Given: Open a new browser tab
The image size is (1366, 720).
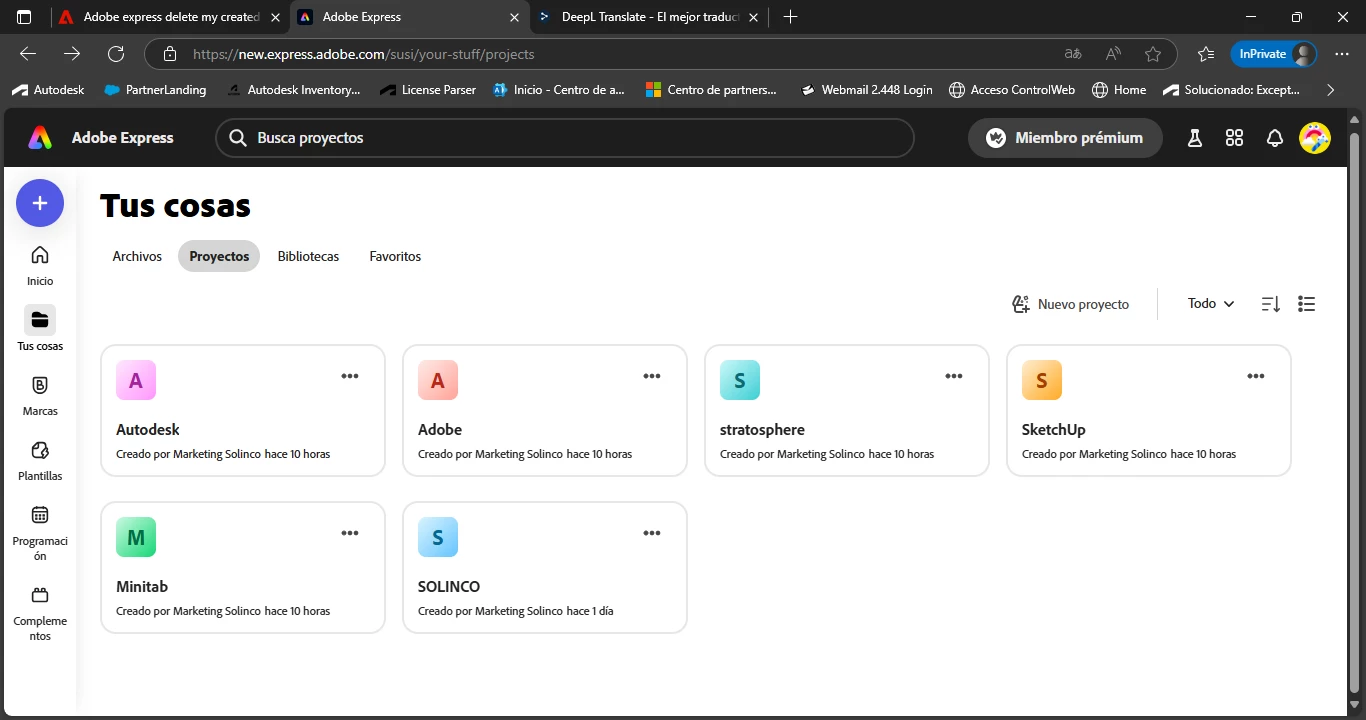Looking at the screenshot, I should [x=791, y=17].
